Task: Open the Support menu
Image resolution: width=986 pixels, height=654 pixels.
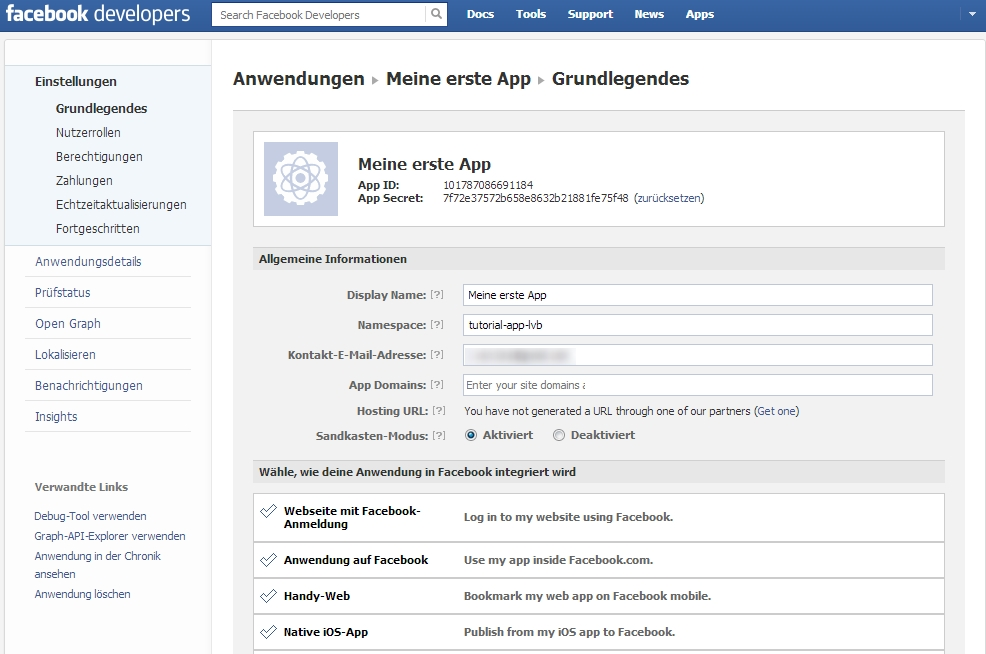Action: click(x=590, y=14)
